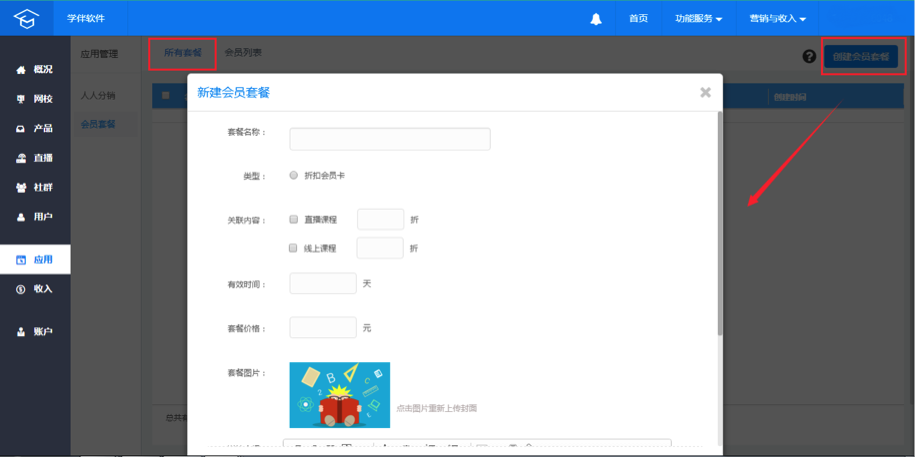
Task: Toggle the select-all checkbox in table header
Action: [x=166, y=95]
